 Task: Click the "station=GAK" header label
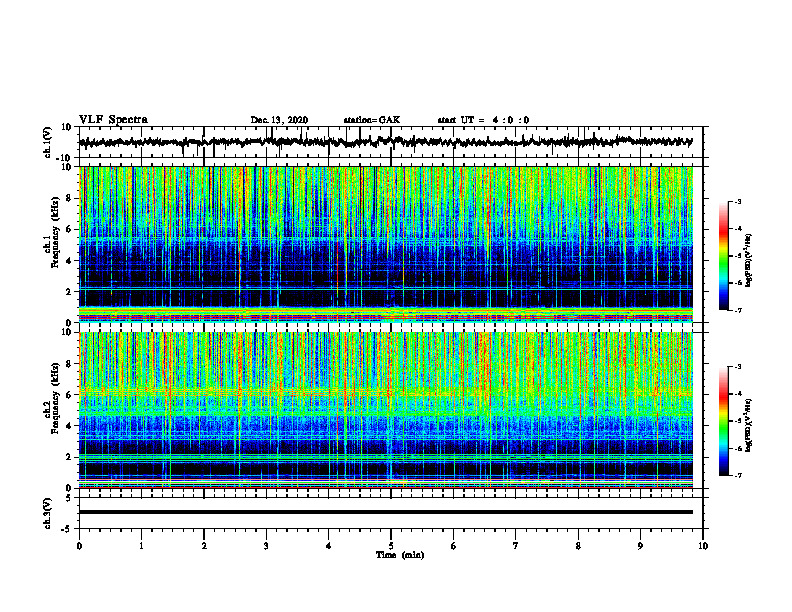[x=372, y=120]
